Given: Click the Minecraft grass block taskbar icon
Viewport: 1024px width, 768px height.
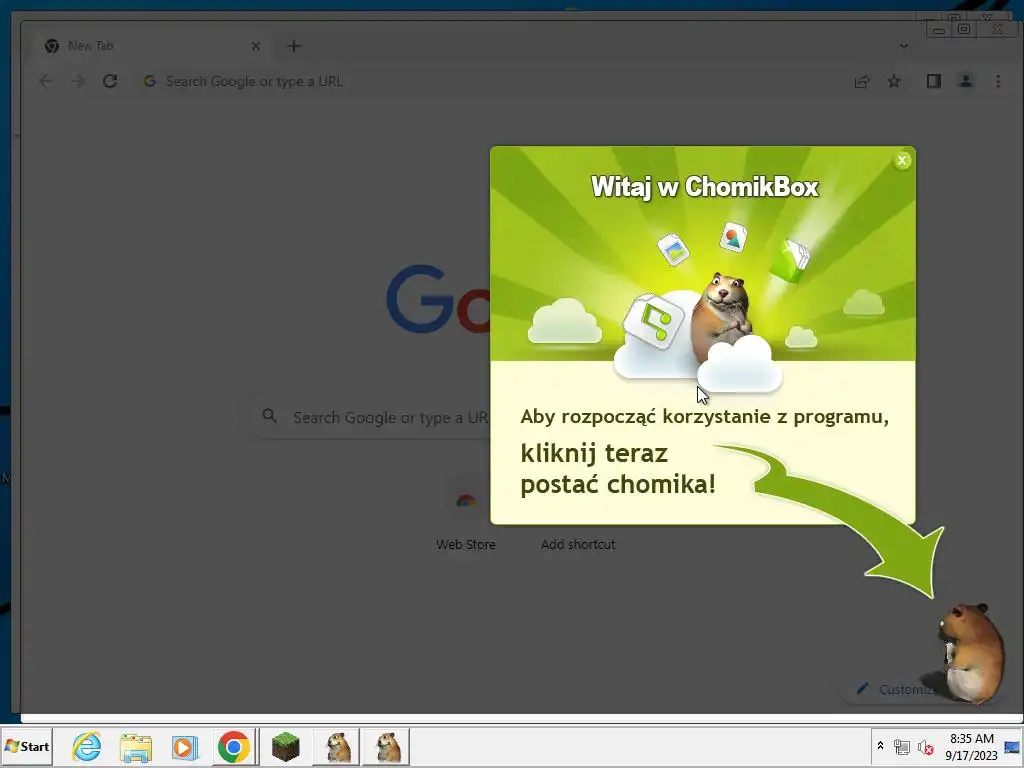Looking at the screenshot, I should pos(286,747).
